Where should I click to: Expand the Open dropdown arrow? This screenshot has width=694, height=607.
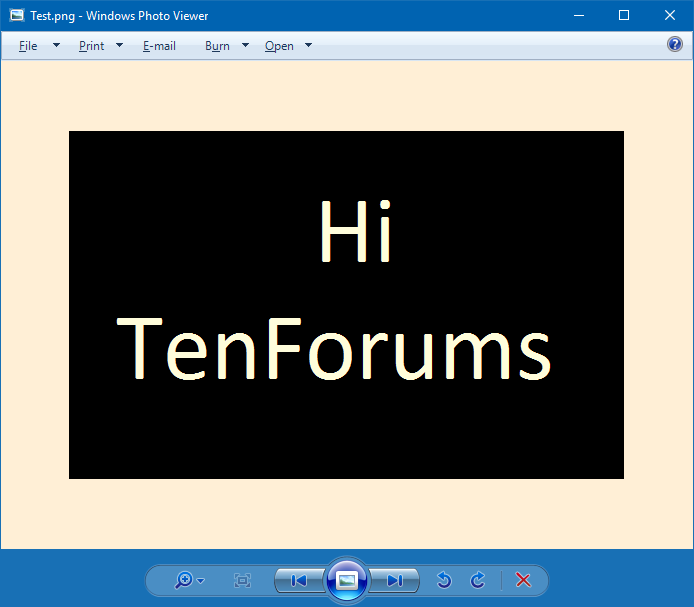click(x=308, y=45)
